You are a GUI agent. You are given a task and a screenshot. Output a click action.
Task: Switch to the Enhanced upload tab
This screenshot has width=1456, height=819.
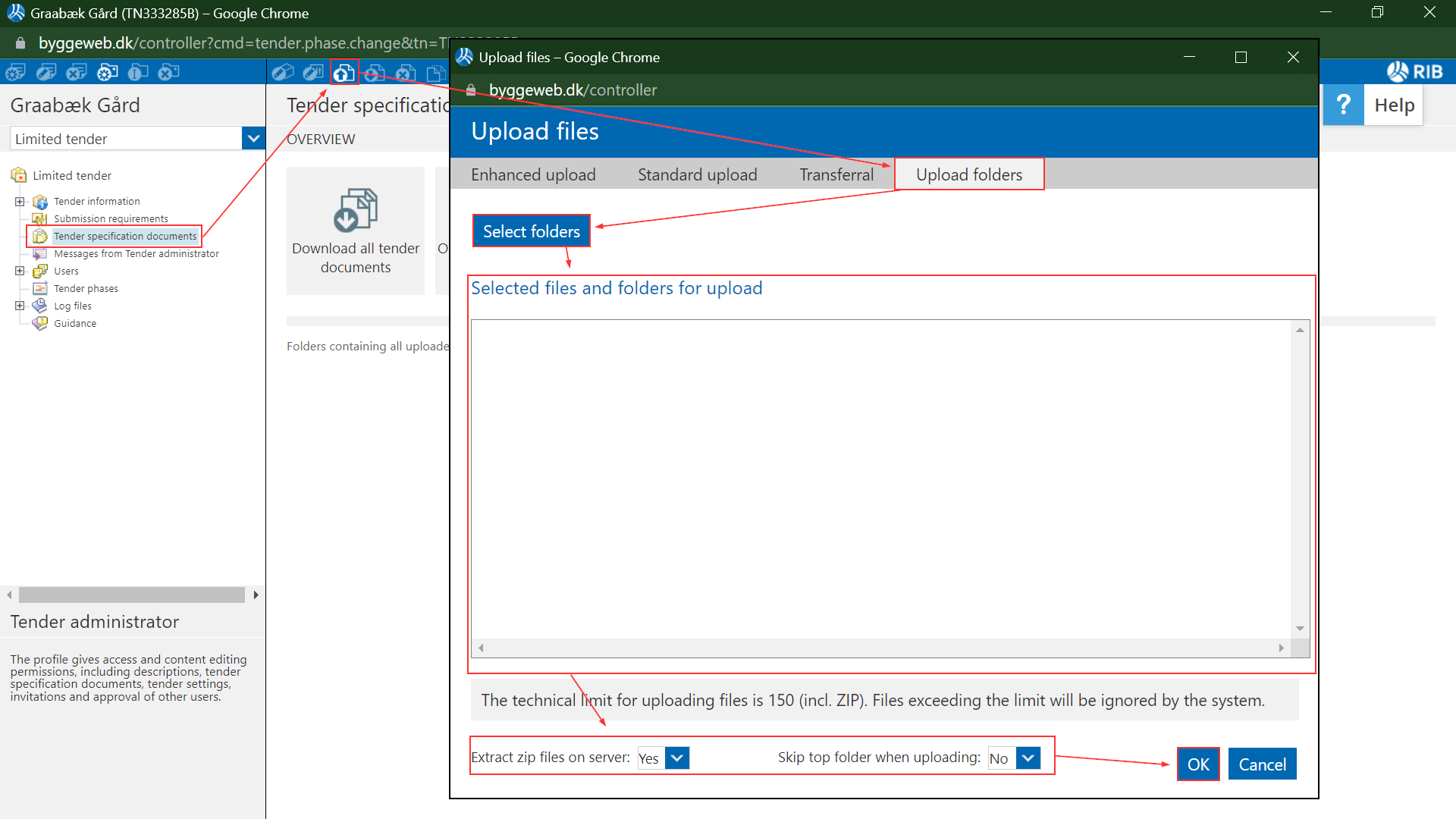(533, 175)
